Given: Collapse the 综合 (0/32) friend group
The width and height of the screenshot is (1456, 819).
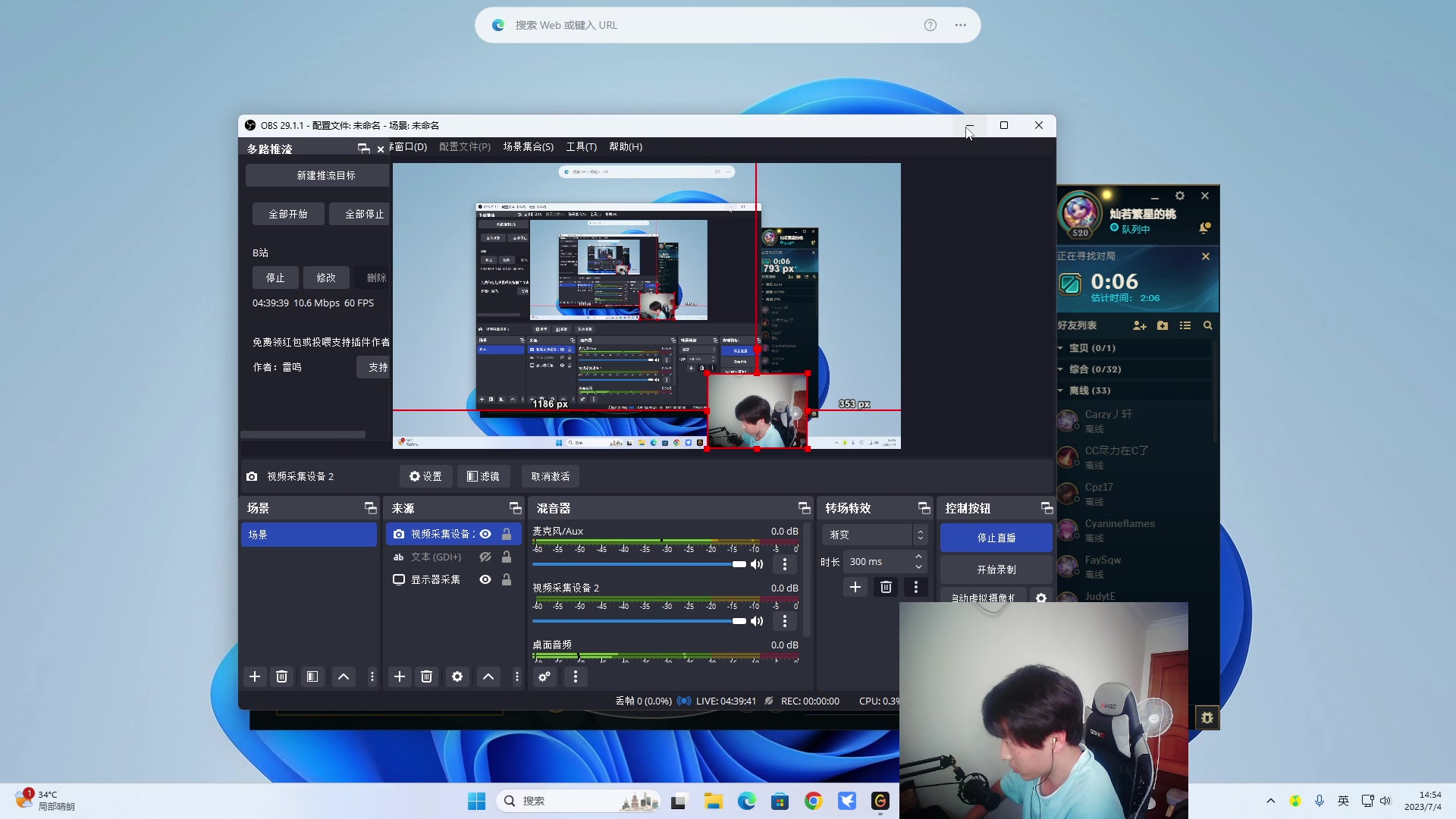Looking at the screenshot, I should pyautogui.click(x=1061, y=369).
